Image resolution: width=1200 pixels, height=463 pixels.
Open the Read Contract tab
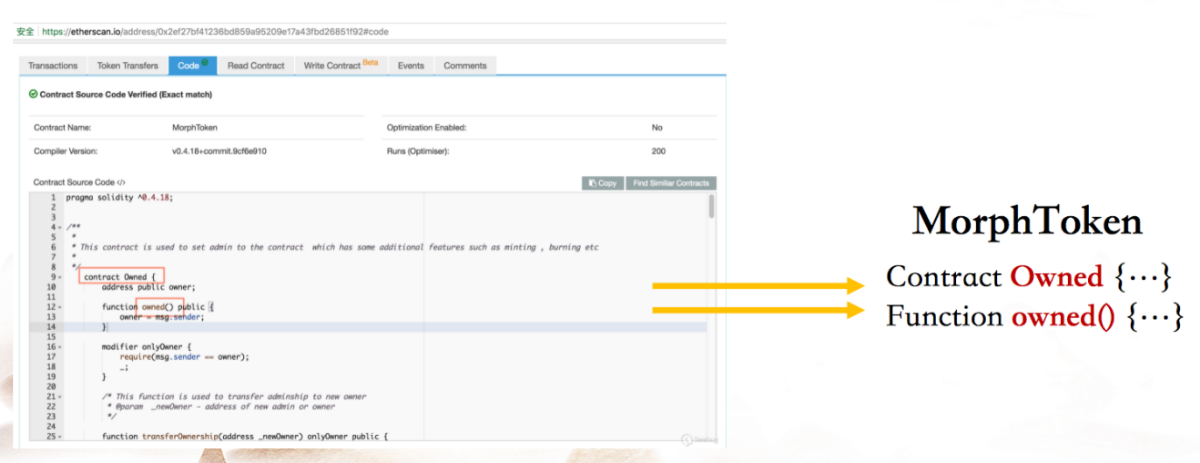tap(256, 66)
